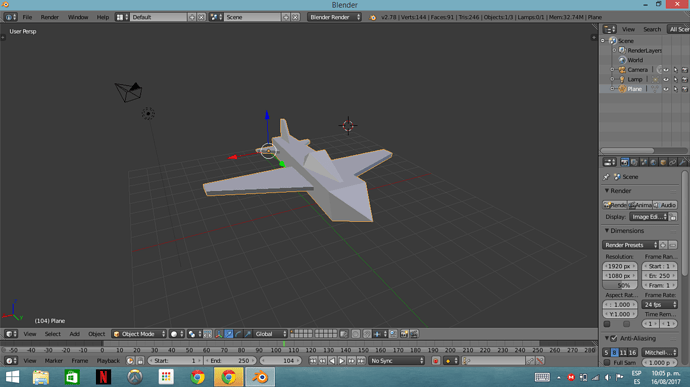690x387 pixels.
Task: Toggle Lamp visibility eye in outliner
Action: point(666,79)
